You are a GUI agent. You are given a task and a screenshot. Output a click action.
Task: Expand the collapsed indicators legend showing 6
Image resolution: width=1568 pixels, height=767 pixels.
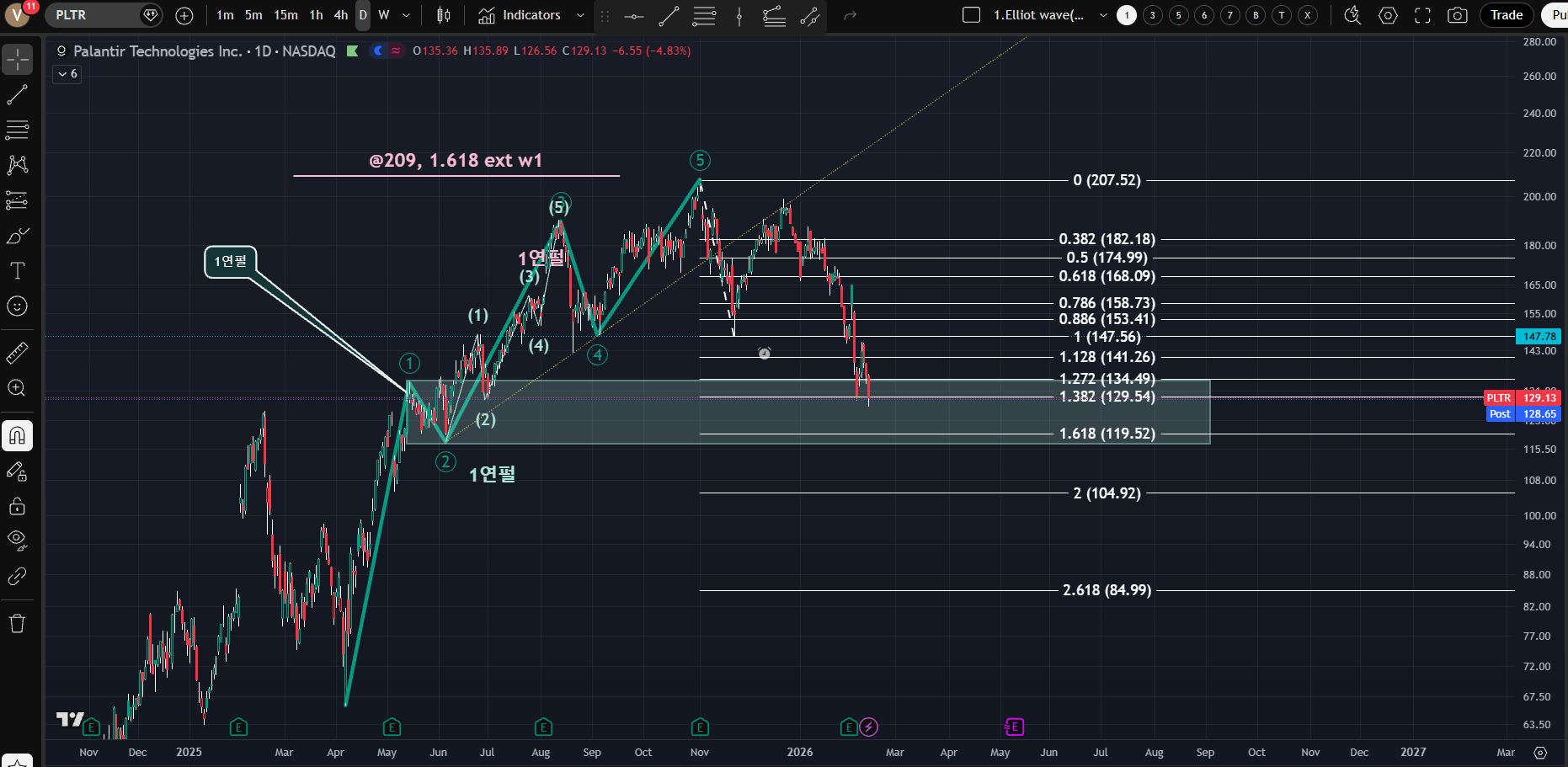point(67,74)
